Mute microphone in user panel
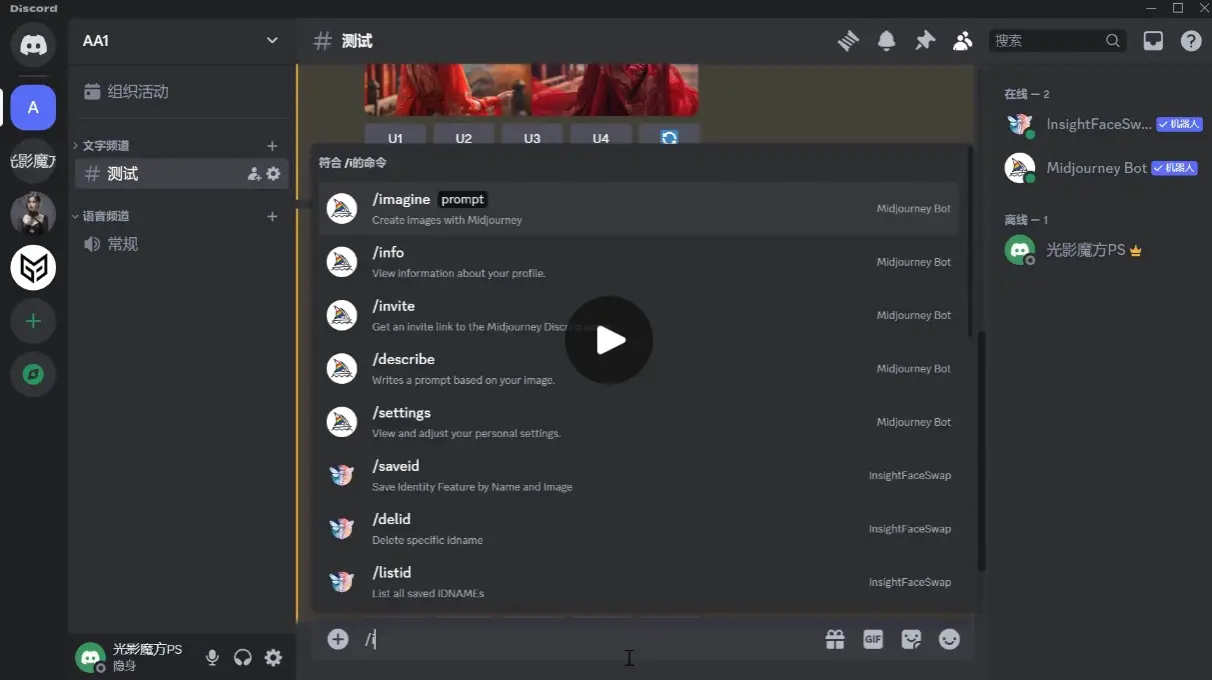The width and height of the screenshot is (1212, 680). [x=212, y=657]
